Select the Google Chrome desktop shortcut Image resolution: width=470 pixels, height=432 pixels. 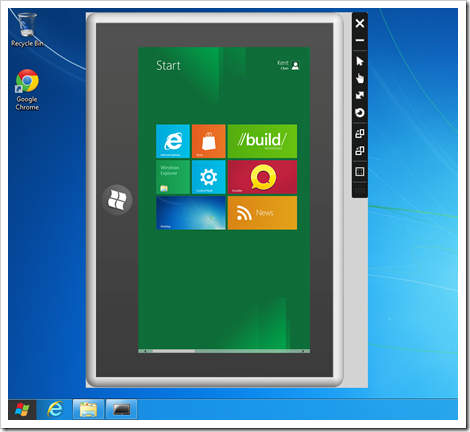[x=27, y=90]
